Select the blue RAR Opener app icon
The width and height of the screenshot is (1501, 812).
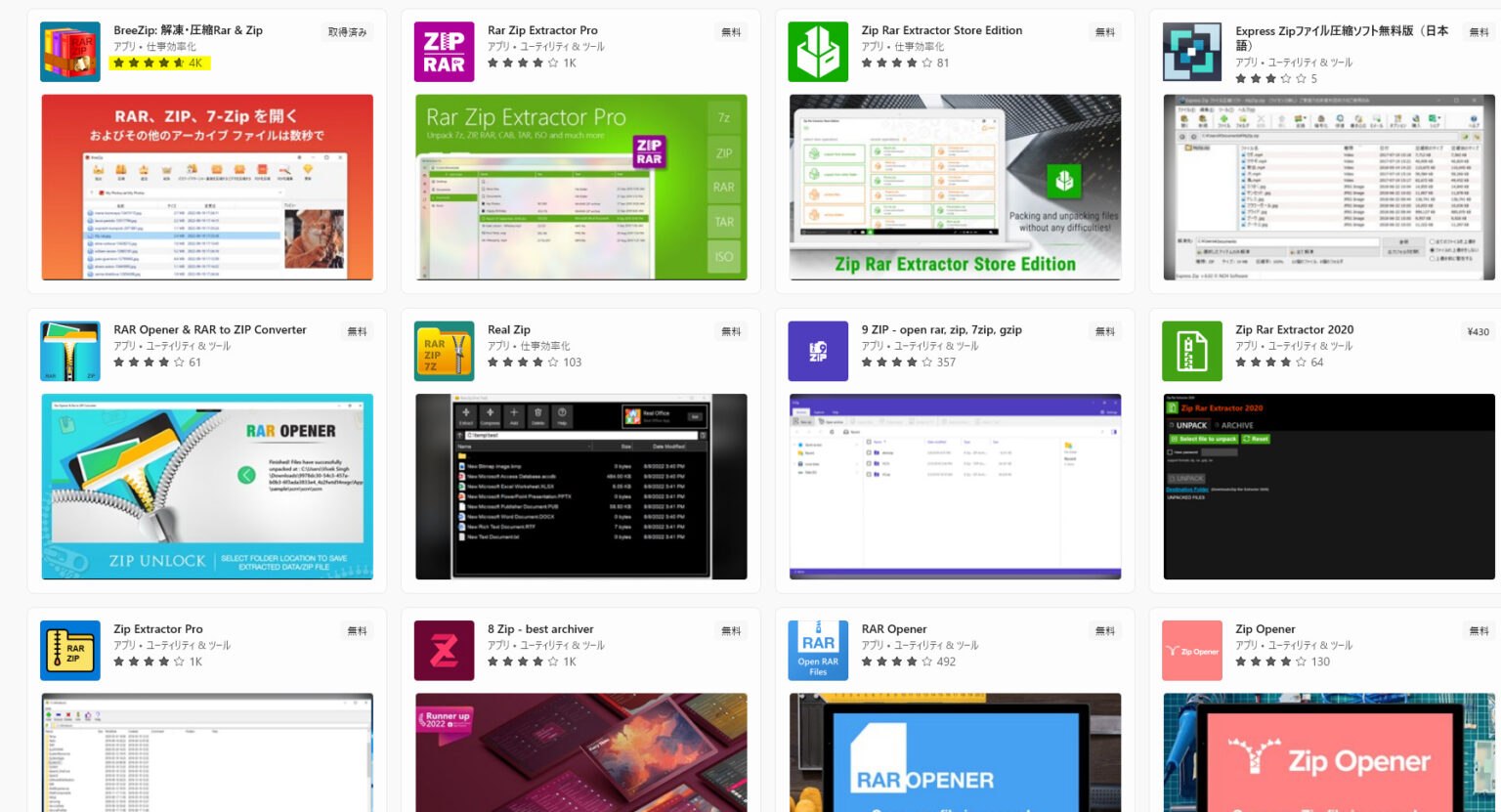click(818, 651)
